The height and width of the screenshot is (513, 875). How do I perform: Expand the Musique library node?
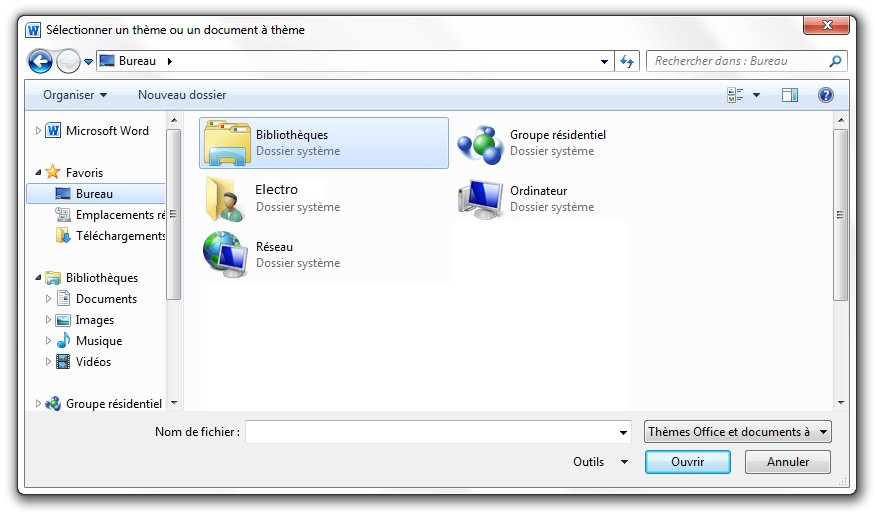point(48,341)
